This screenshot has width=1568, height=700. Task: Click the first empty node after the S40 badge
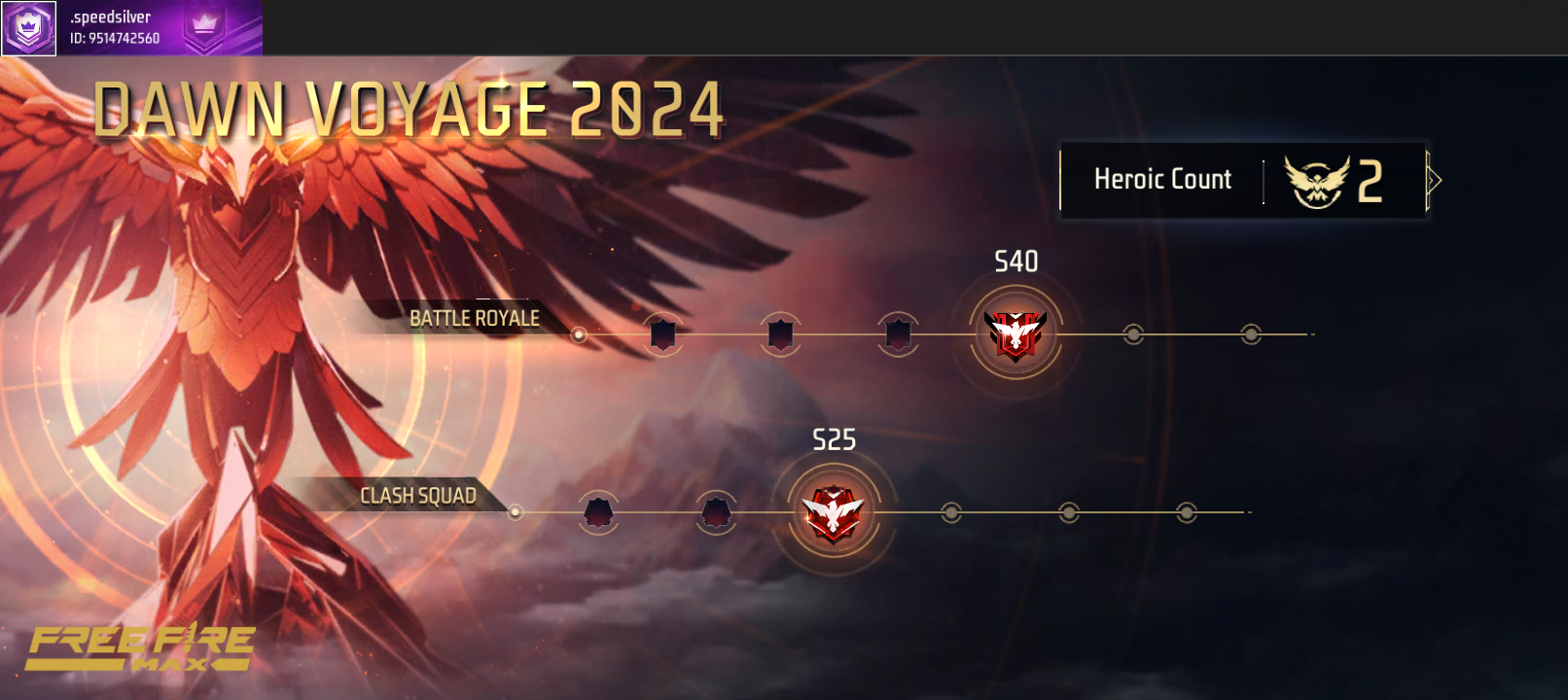1133,334
